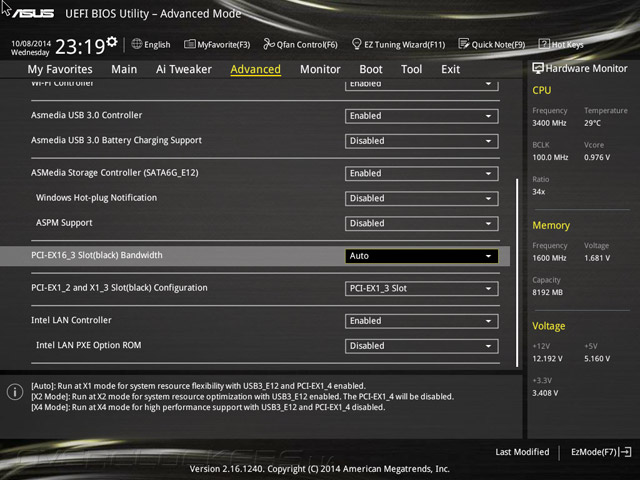
Task: Open Windows Hot-plug Notification dropdown
Action: [421, 198]
